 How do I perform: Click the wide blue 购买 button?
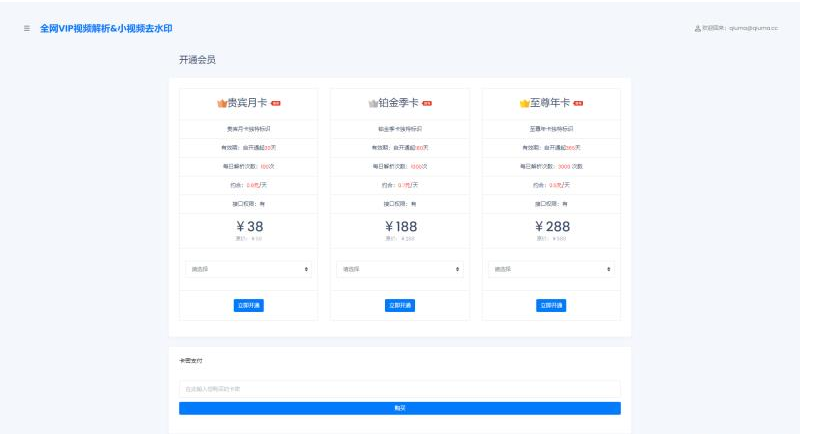(399, 408)
